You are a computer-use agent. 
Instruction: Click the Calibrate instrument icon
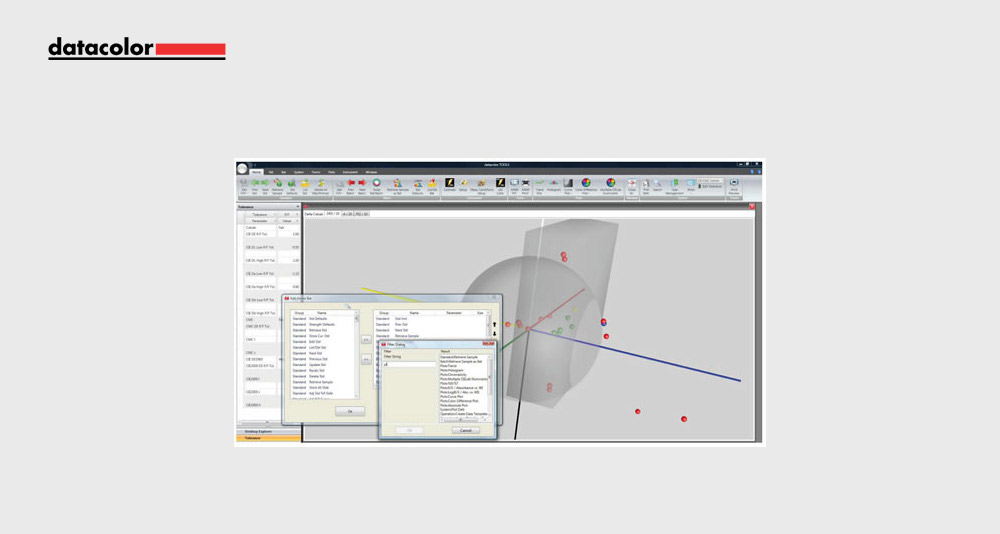(450, 184)
